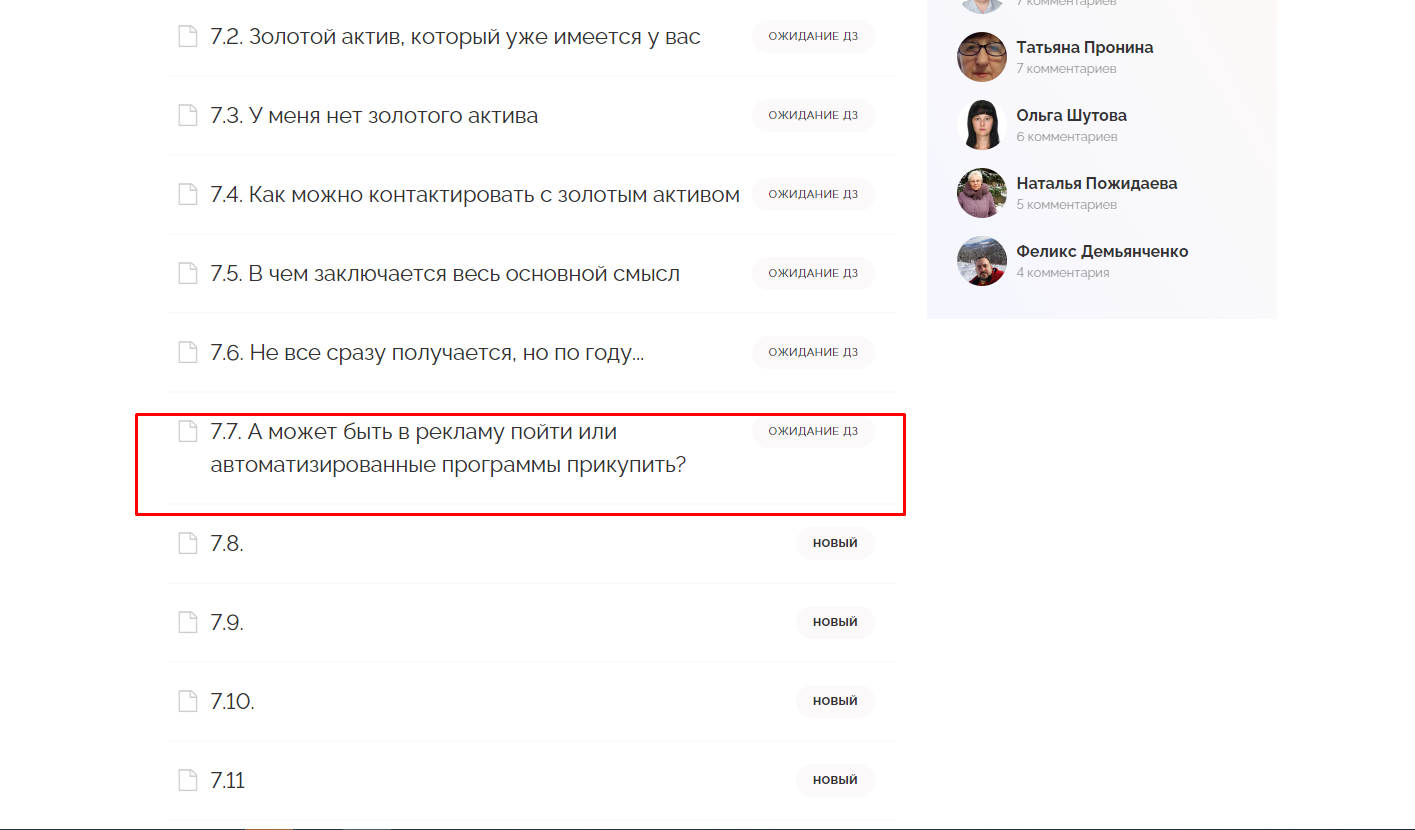Click document icon beside lesson 7.3
1415x830 pixels.
187,116
